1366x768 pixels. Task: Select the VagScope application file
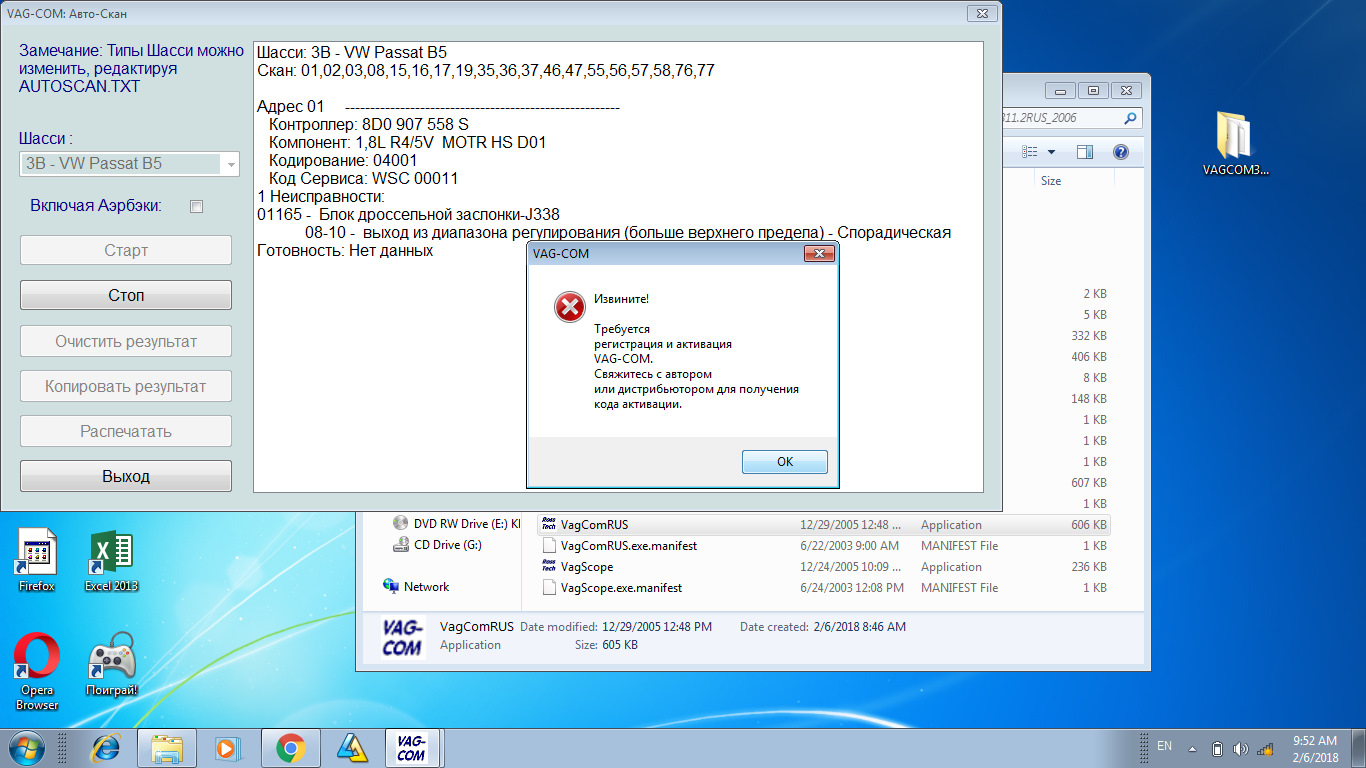pyautogui.click(x=586, y=567)
